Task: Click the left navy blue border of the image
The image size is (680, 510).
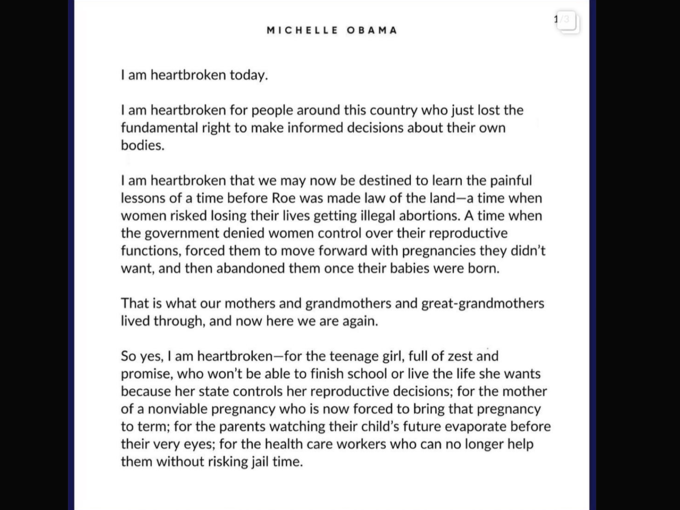Action: (71, 255)
